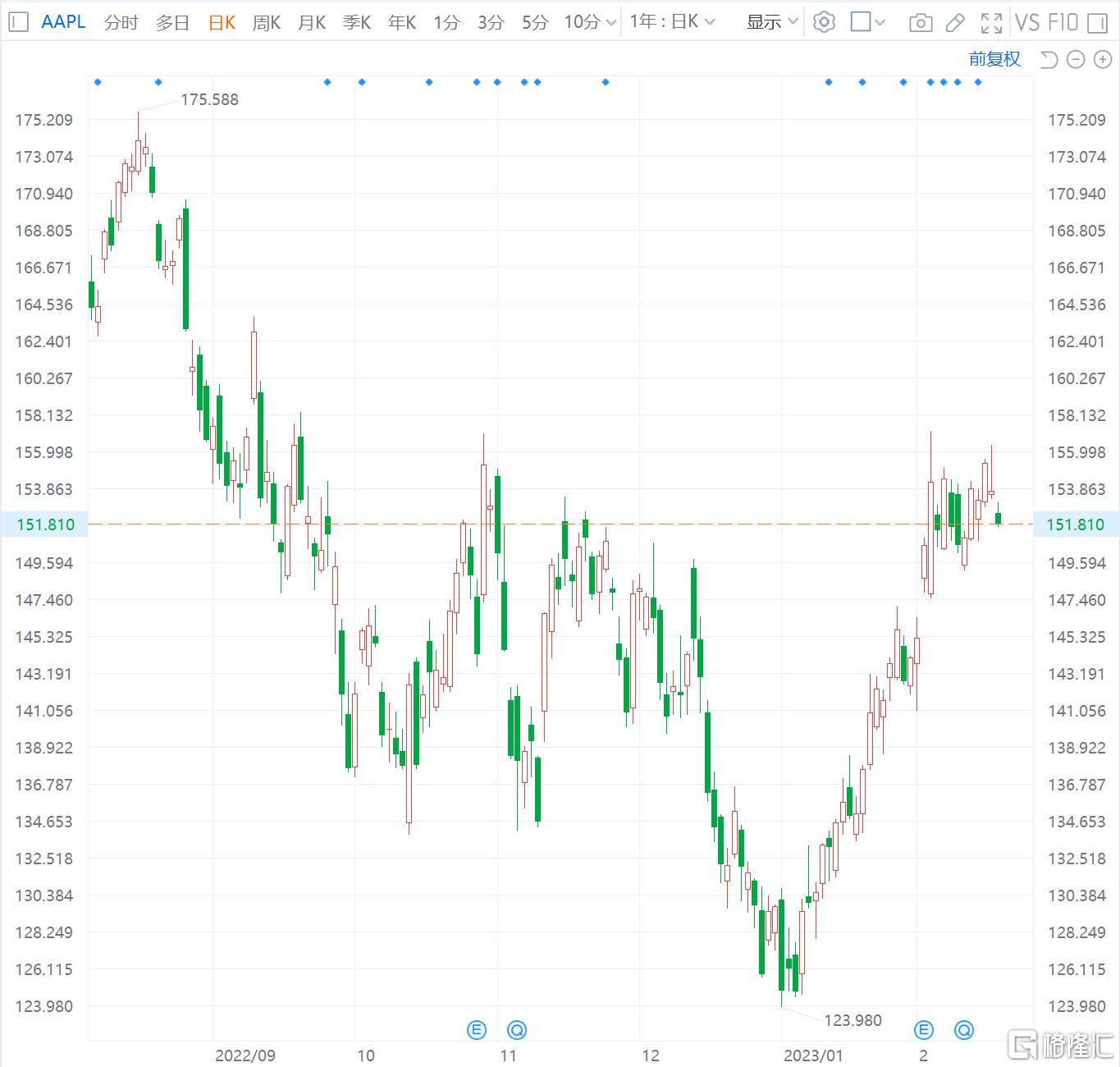Open the 1年：日K range dropdown
The height and width of the screenshot is (1067, 1120).
point(671,22)
